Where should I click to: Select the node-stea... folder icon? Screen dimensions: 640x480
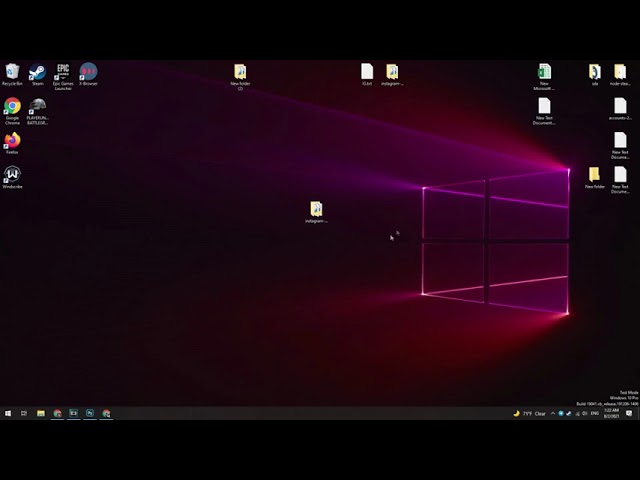(x=620, y=74)
